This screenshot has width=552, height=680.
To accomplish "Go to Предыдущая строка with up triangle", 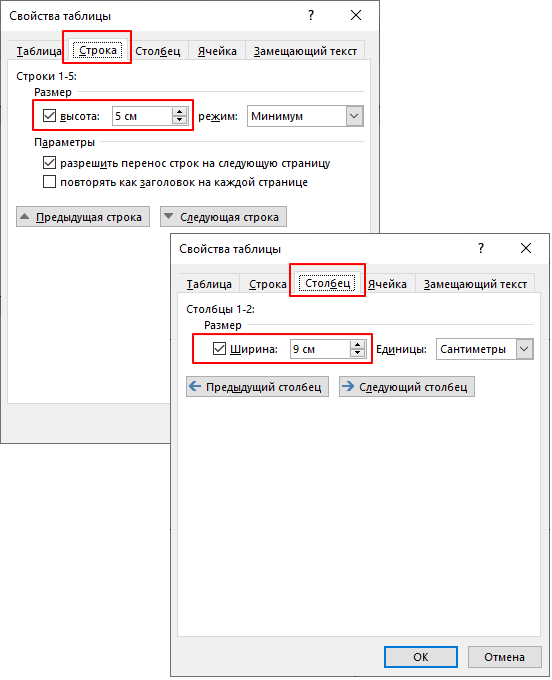I will pos(83,217).
